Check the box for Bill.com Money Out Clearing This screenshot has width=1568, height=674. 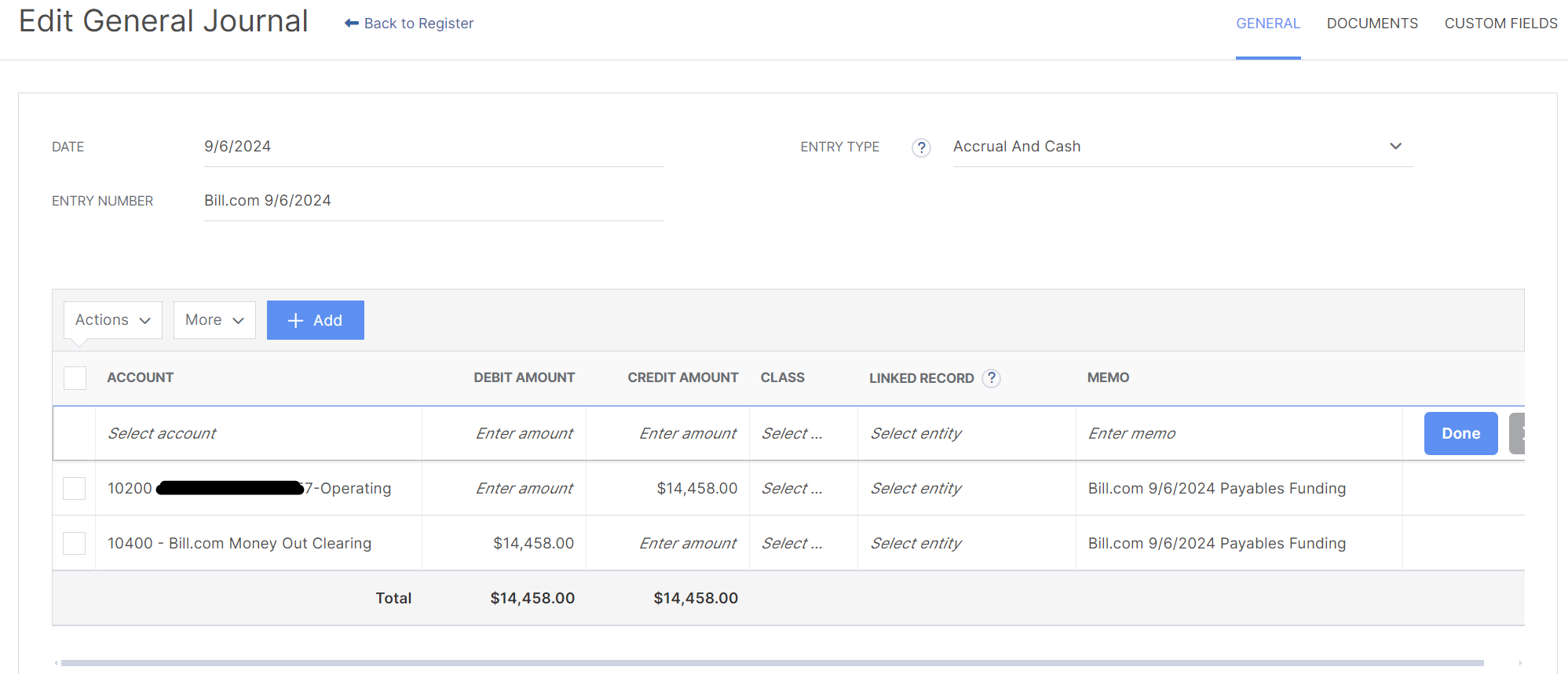coord(75,543)
